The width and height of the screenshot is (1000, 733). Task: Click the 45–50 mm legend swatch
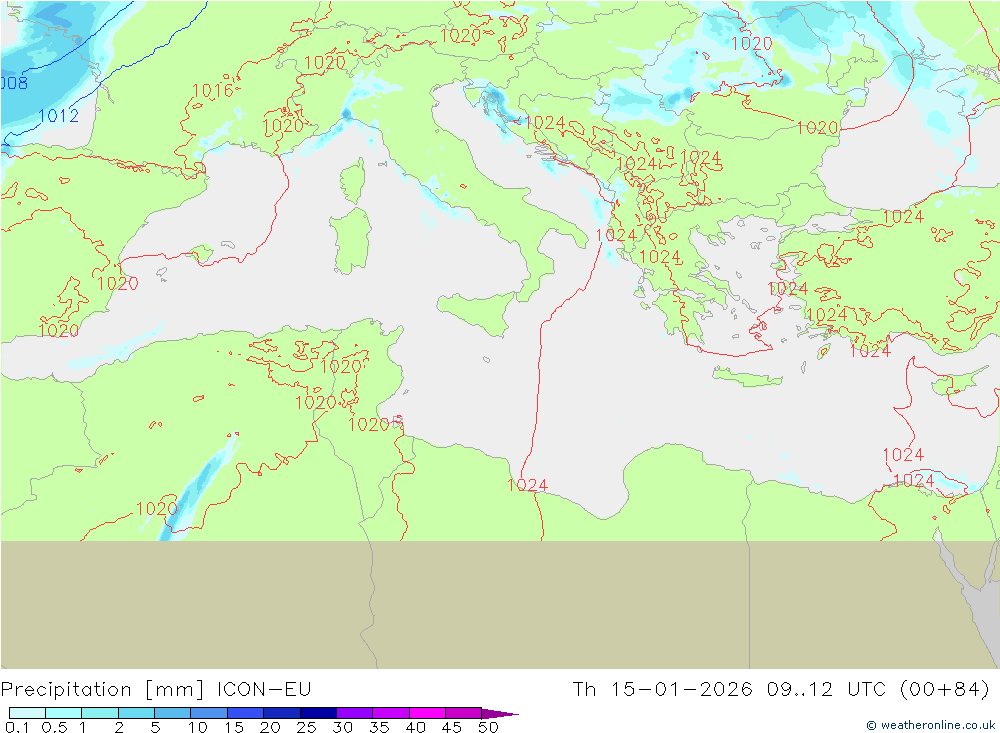pos(464,713)
